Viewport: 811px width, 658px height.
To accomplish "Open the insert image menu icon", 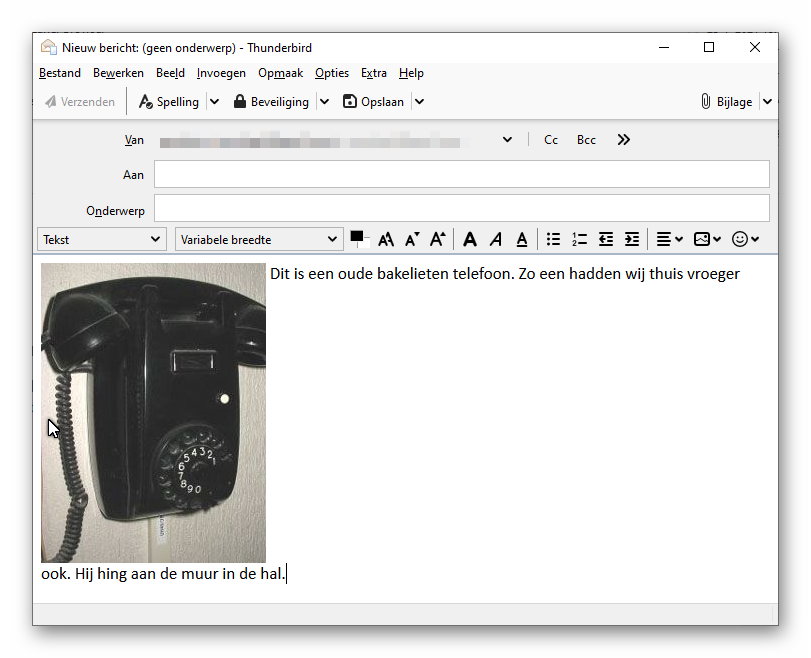I will [706, 240].
